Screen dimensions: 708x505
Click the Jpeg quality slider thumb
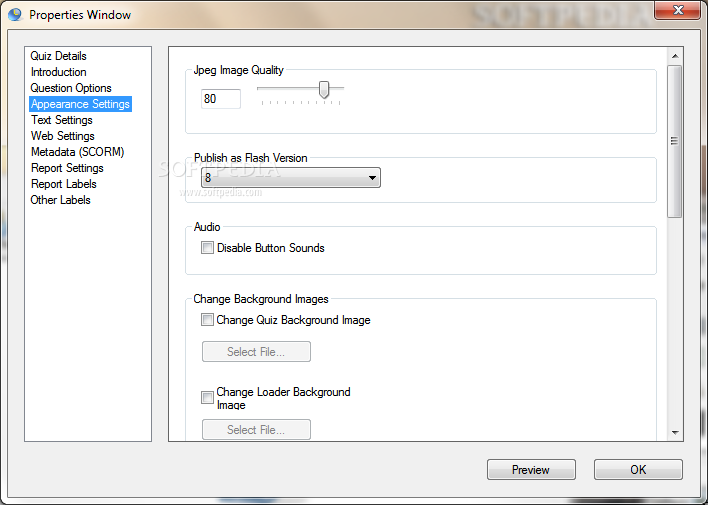324,89
